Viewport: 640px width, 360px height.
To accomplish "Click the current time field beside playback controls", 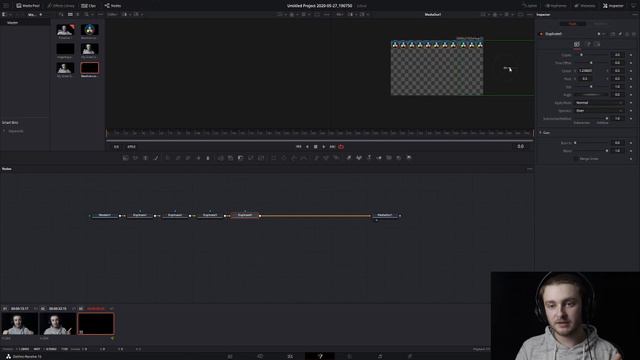I will click(520, 147).
